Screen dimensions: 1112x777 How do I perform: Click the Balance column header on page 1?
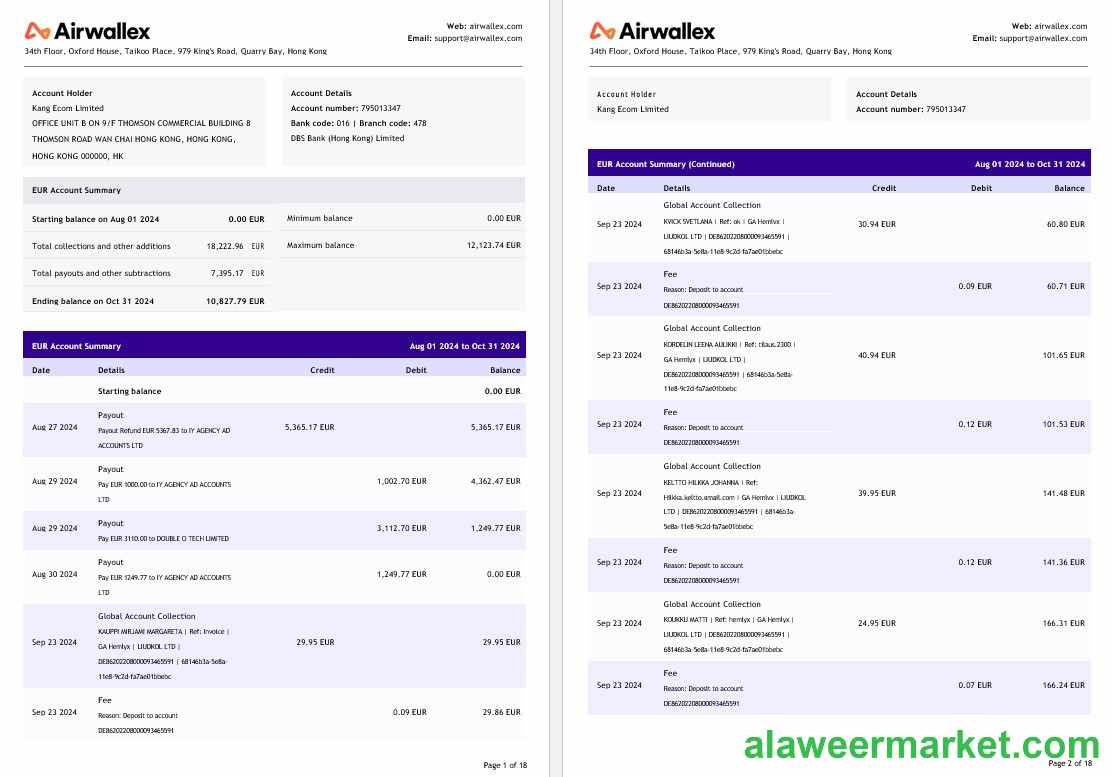pyautogui.click(x=505, y=370)
